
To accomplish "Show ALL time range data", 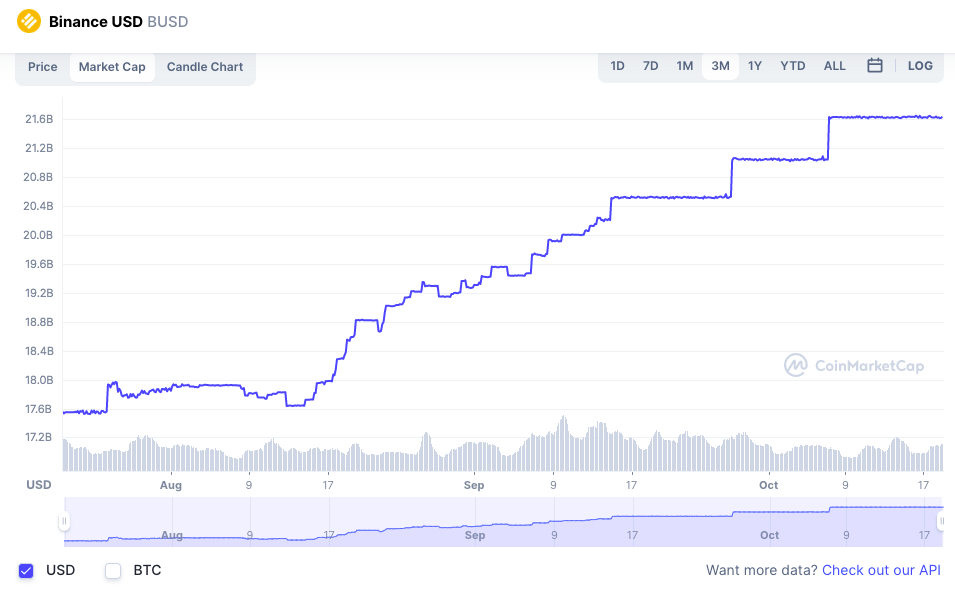I will click(834, 66).
